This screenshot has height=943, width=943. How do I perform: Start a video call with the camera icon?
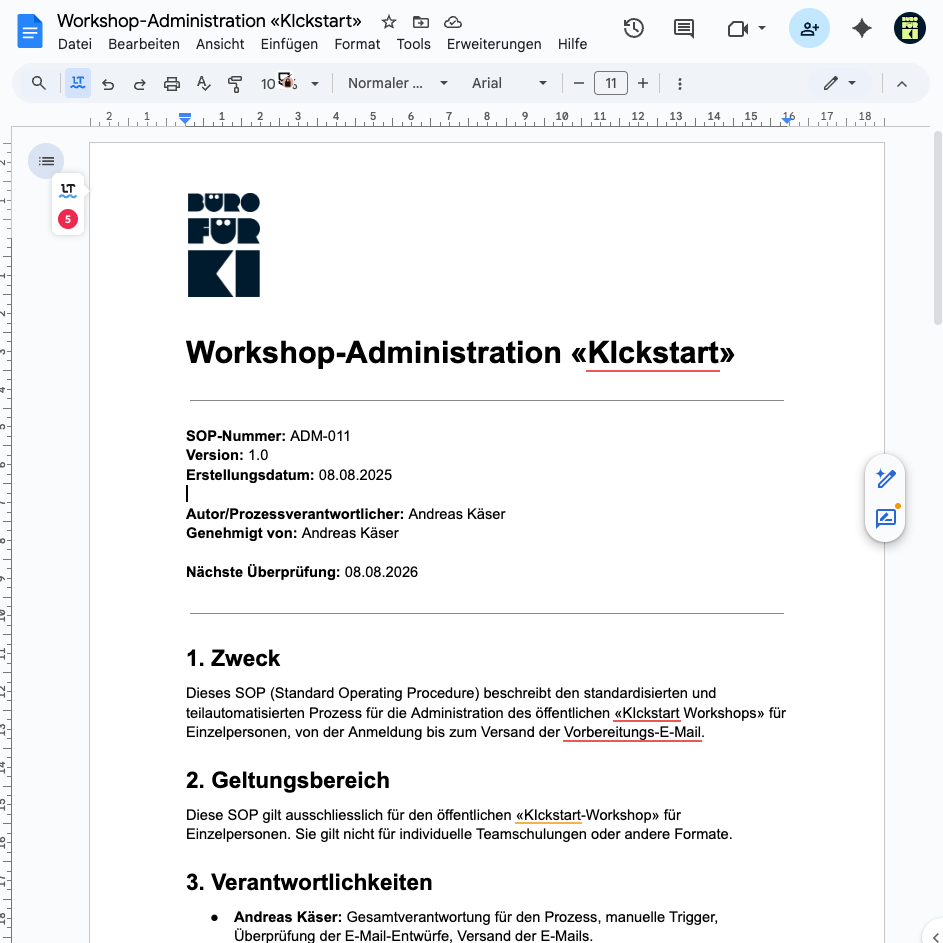click(737, 28)
